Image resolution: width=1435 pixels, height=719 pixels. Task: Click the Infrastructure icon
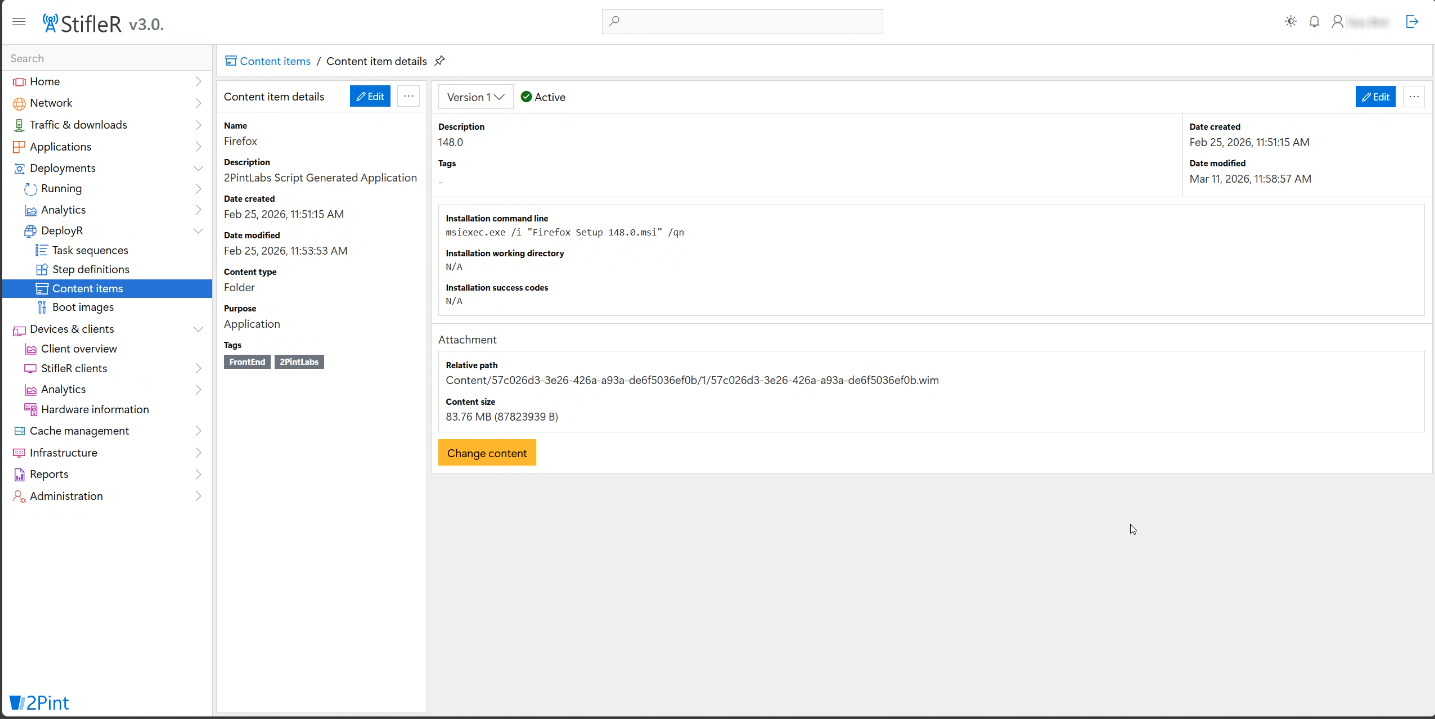(x=19, y=453)
